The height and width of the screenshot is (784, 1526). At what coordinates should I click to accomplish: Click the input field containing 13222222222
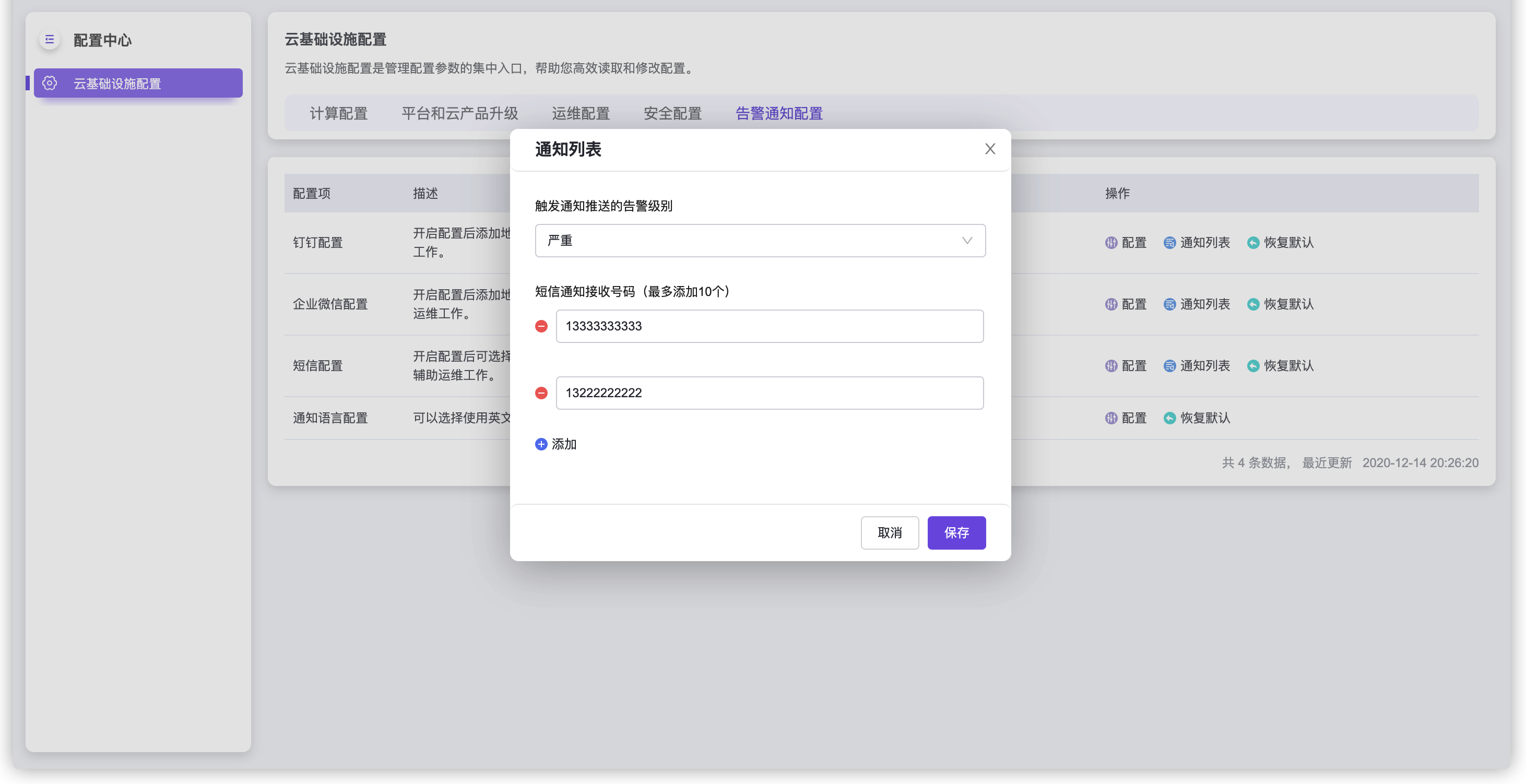point(769,393)
